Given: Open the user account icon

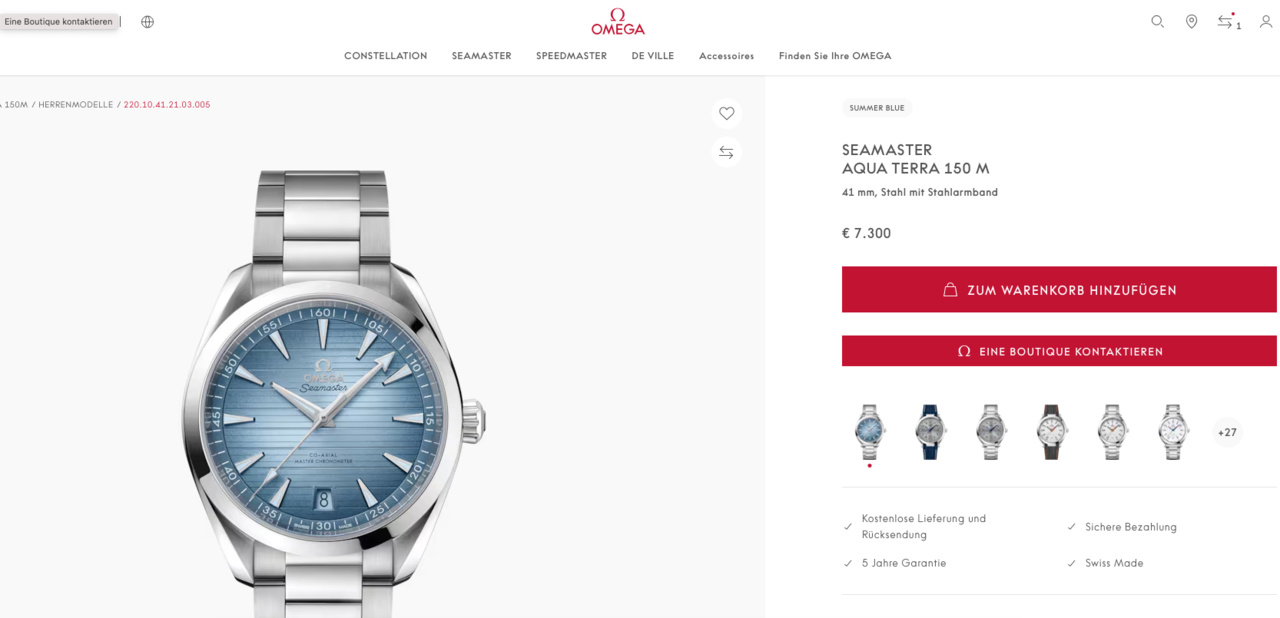Looking at the screenshot, I should tap(1265, 21).
